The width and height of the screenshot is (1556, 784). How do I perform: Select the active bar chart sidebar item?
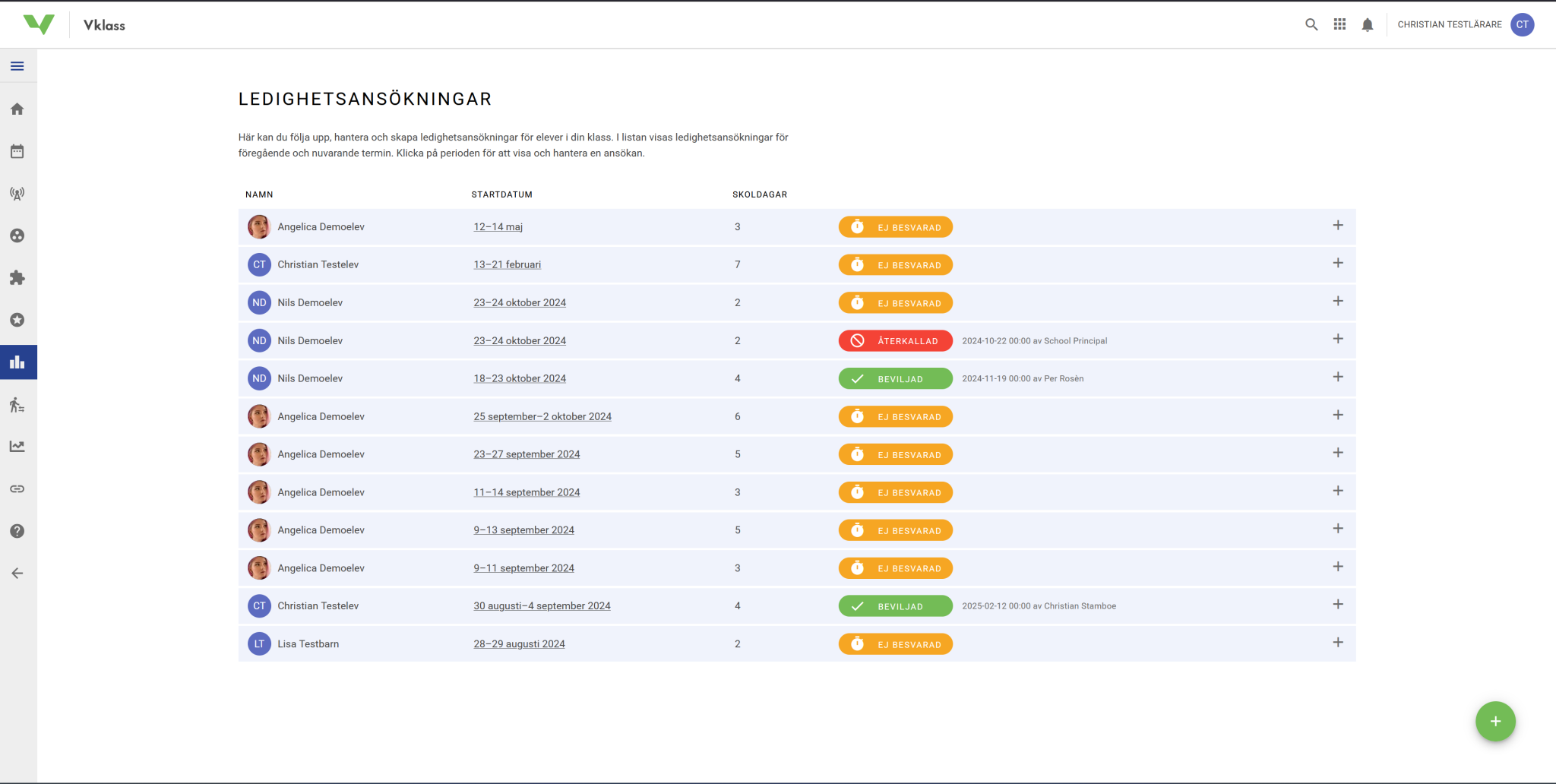pyautogui.click(x=17, y=362)
